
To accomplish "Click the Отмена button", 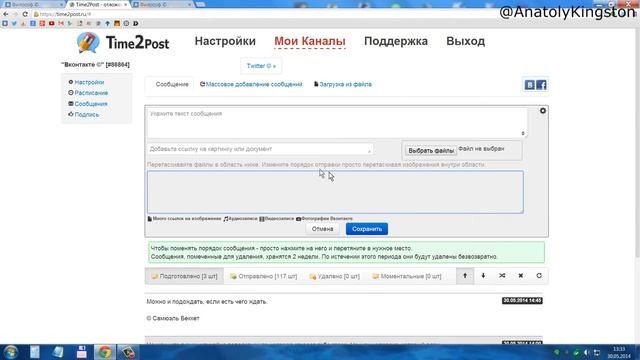I will pos(322,229).
